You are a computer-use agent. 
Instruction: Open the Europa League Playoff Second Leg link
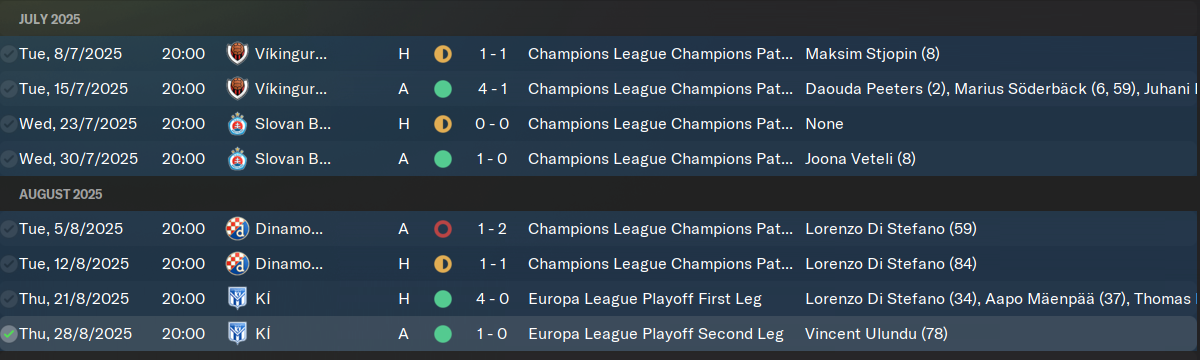click(x=656, y=334)
